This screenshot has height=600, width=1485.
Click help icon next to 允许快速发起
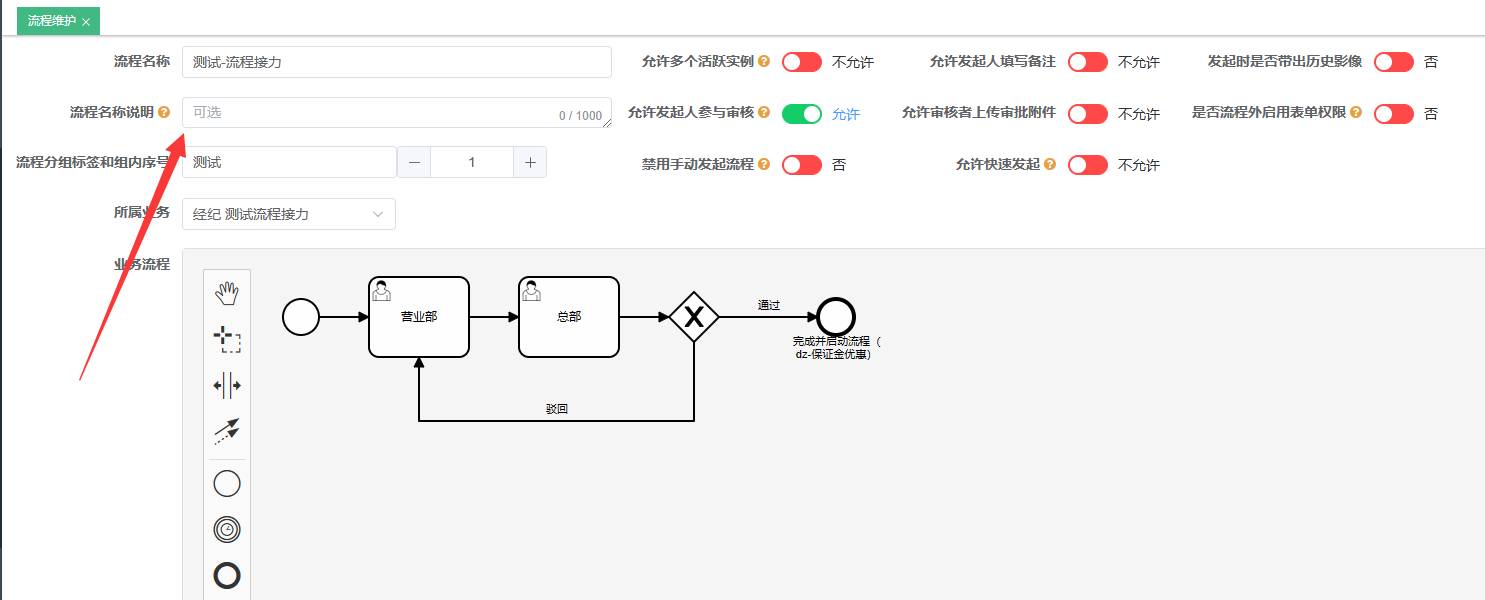click(x=1050, y=164)
